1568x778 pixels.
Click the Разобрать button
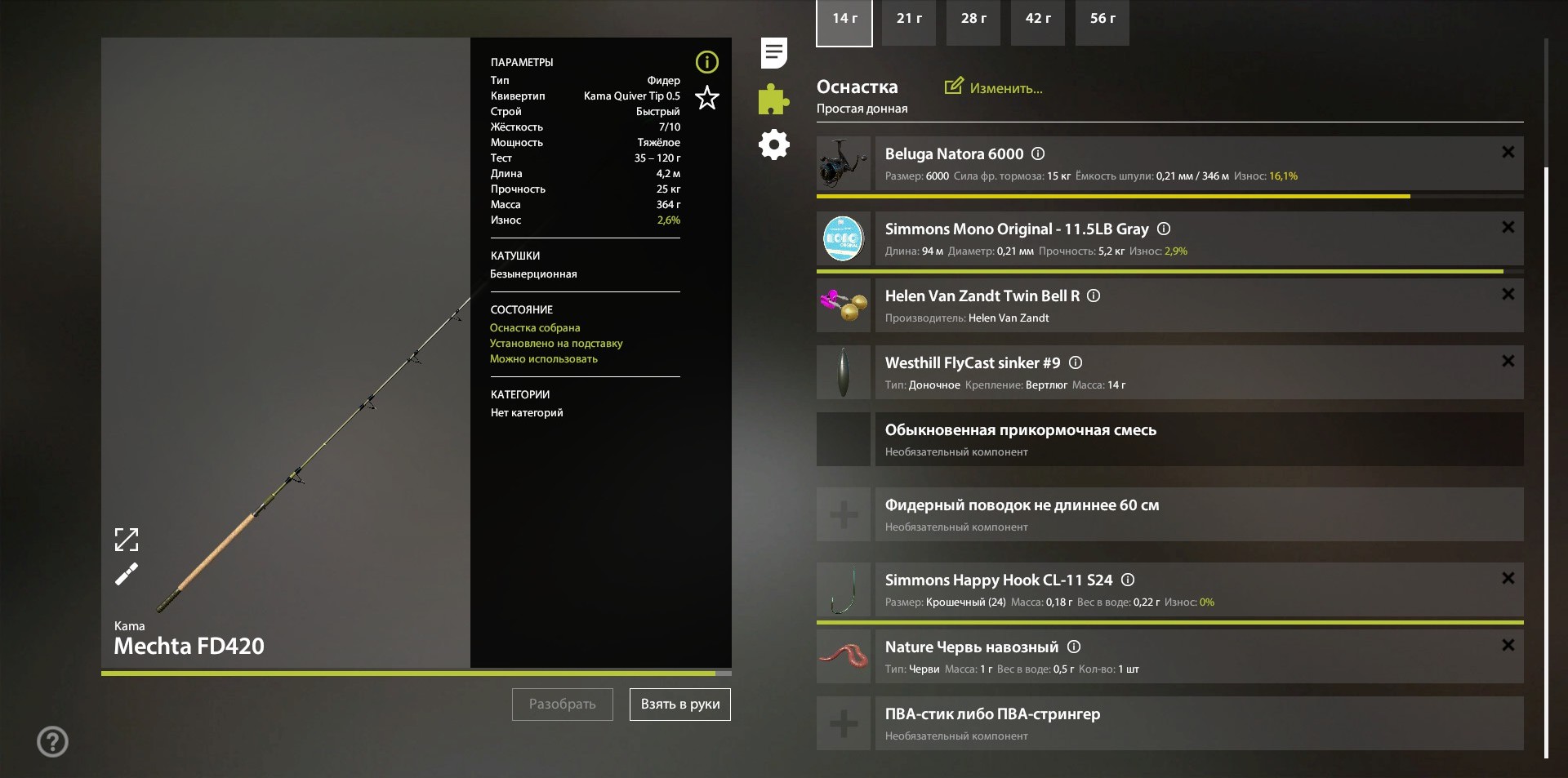(563, 705)
